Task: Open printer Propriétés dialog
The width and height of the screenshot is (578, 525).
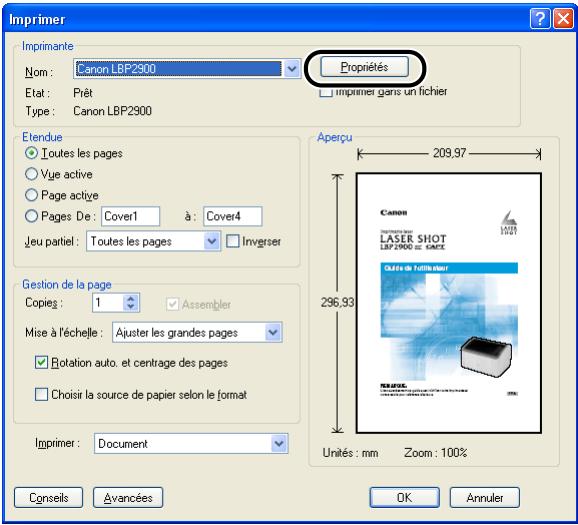Action: point(364,67)
